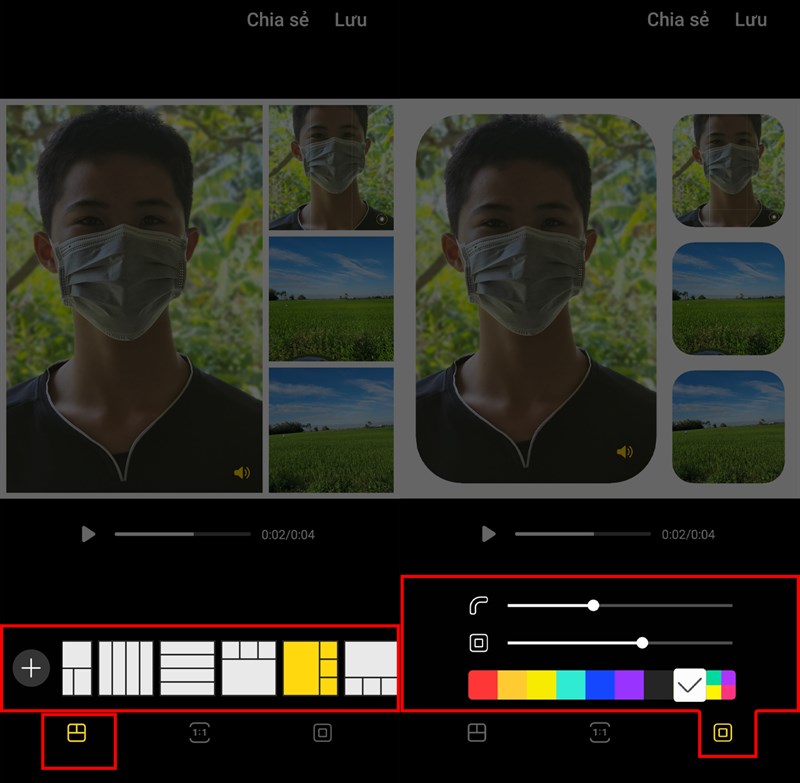This screenshot has width=800, height=783.
Task: Open the 1:1 aspect ratio tab, right screen
Action: [x=600, y=733]
